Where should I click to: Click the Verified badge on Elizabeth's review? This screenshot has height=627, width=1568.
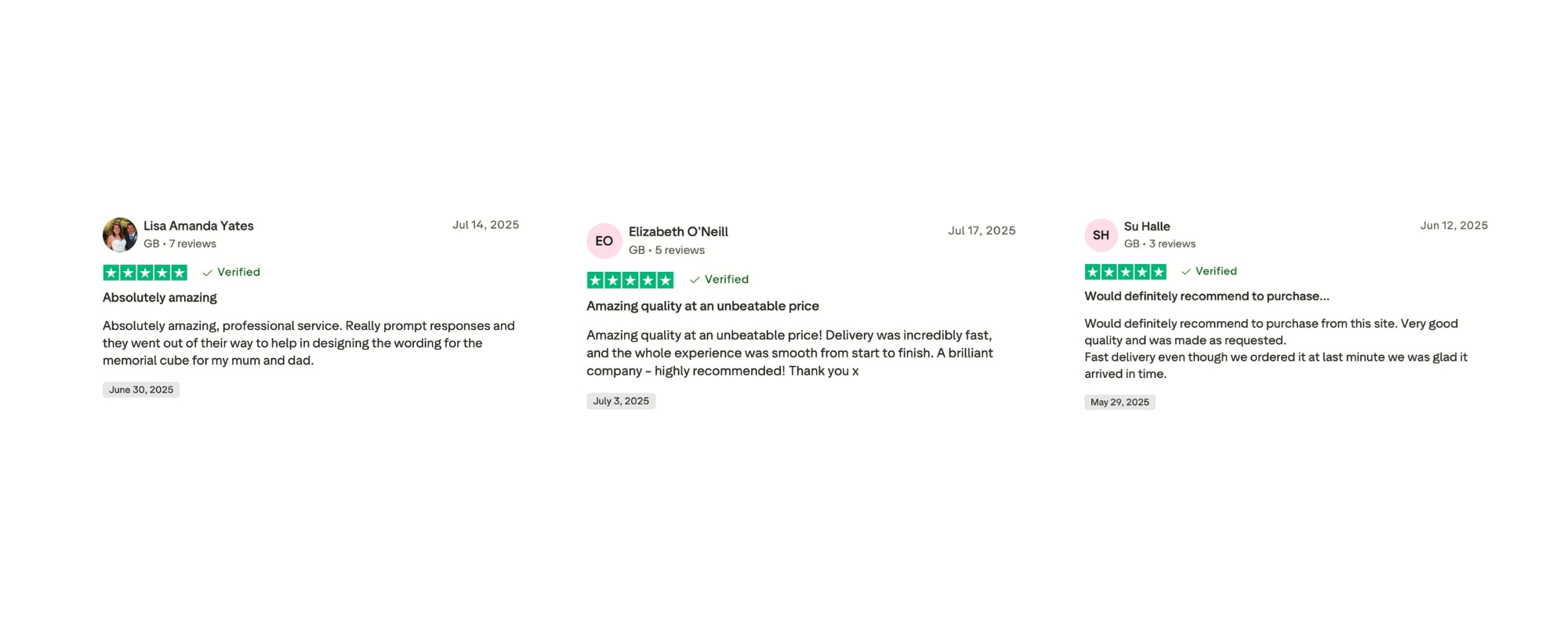click(719, 279)
